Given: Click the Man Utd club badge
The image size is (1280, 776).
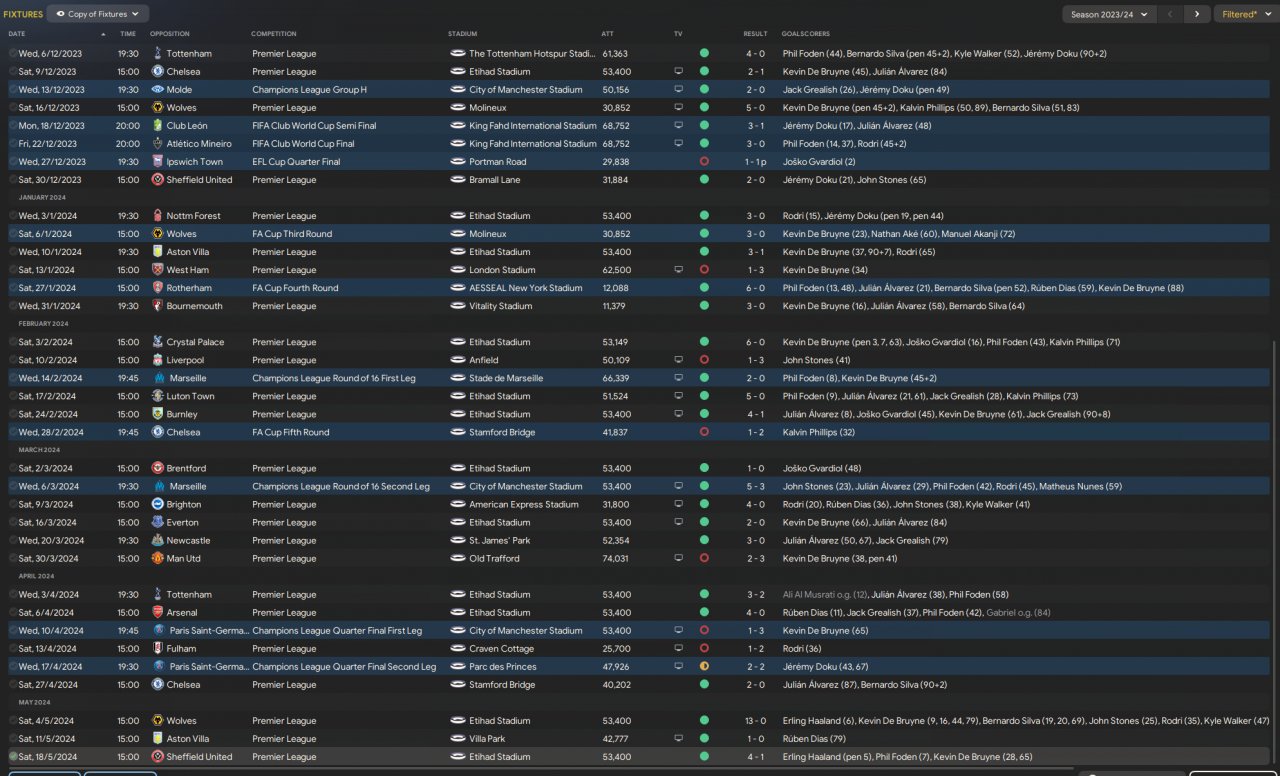Looking at the screenshot, I should point(157,558).
